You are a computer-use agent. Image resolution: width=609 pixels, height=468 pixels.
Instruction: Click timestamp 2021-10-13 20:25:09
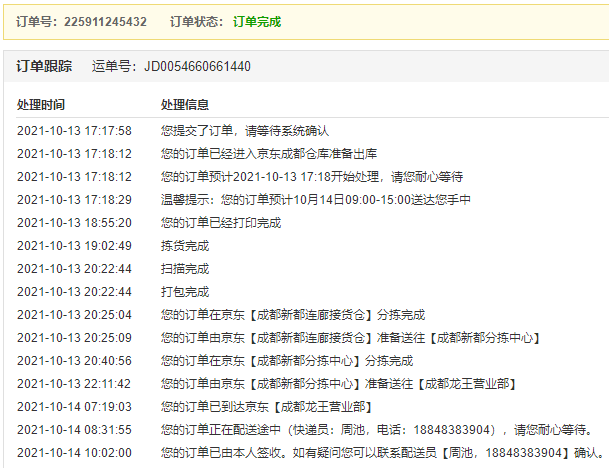(x=74, y=338)
